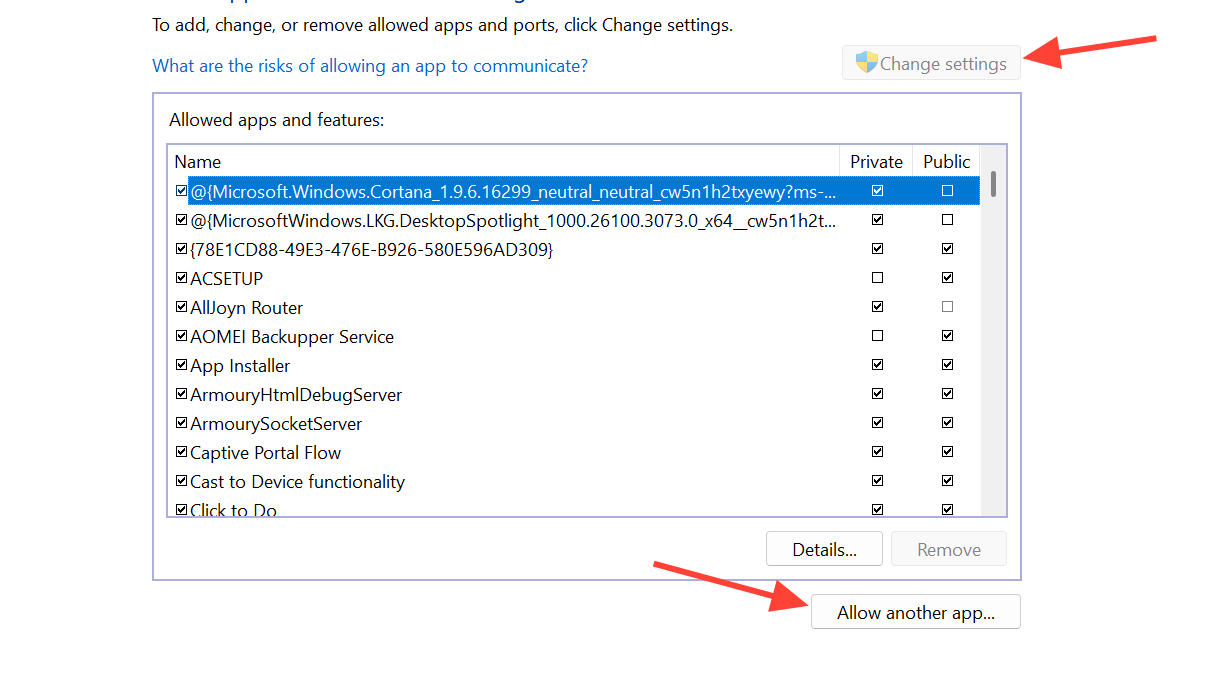This screenshot has height=679, width=1207.
Task: Toggle Public checkbox for Cortana entry
Action: (947, 190)
